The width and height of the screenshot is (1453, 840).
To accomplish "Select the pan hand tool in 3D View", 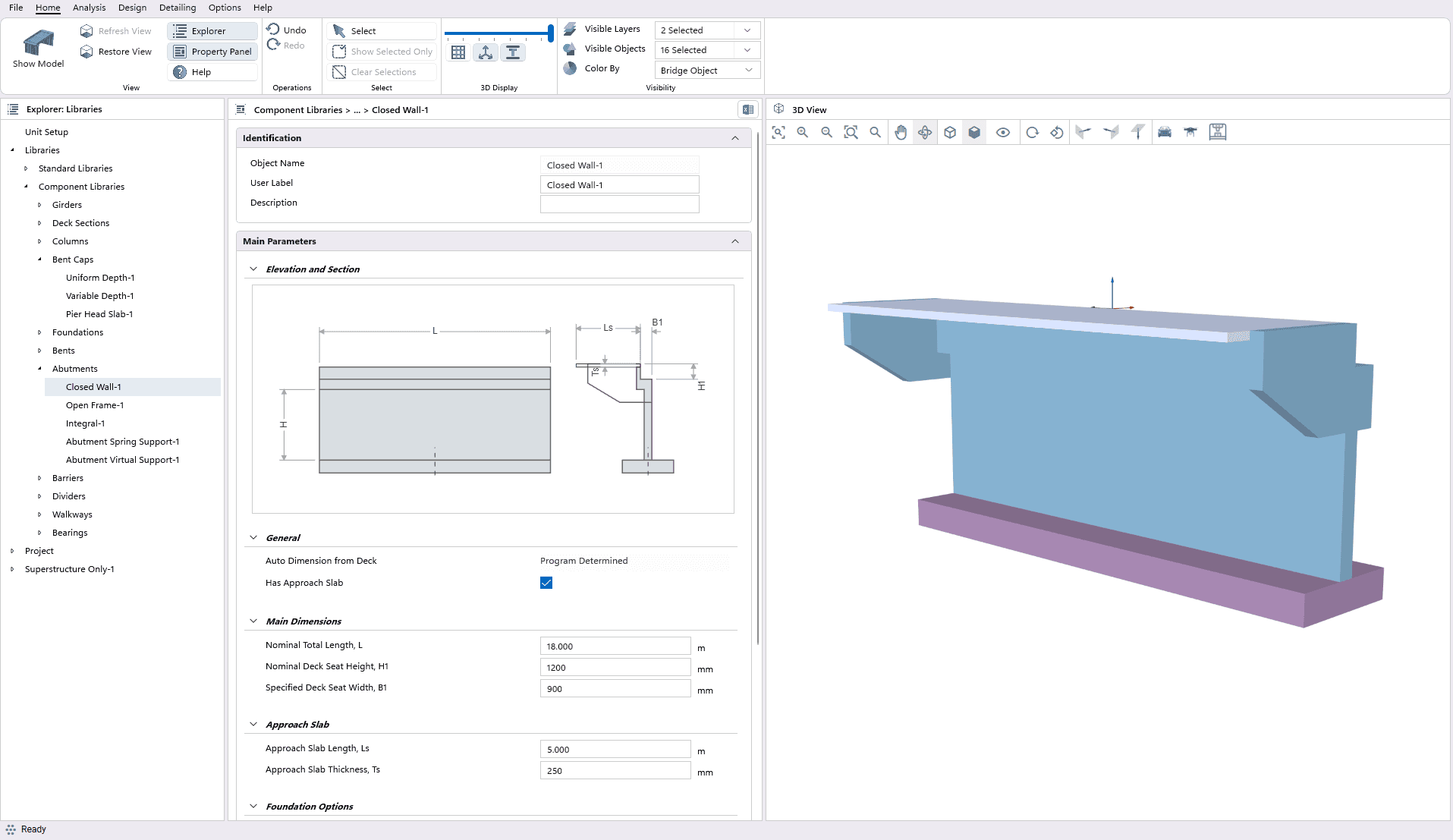I will pos(901,132).
